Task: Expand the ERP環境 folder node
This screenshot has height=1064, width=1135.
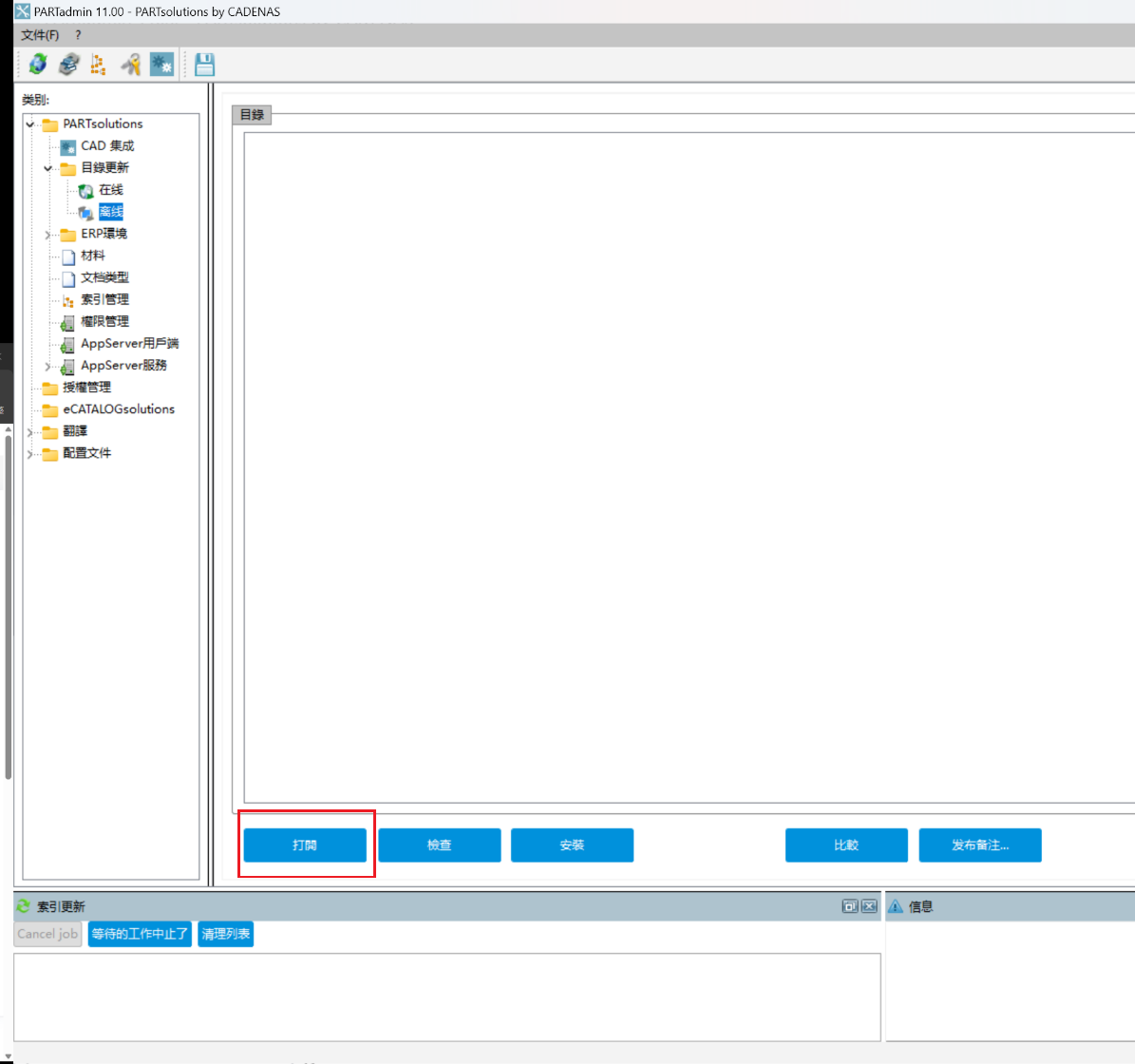Action: pyautogui.click(x=47, y=235)
